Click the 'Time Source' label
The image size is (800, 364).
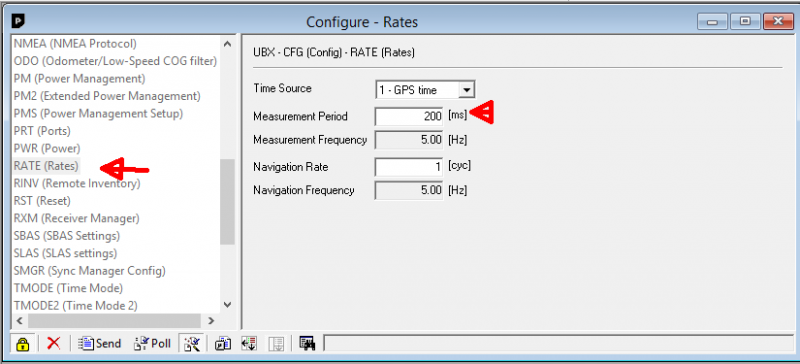[282, 88]
